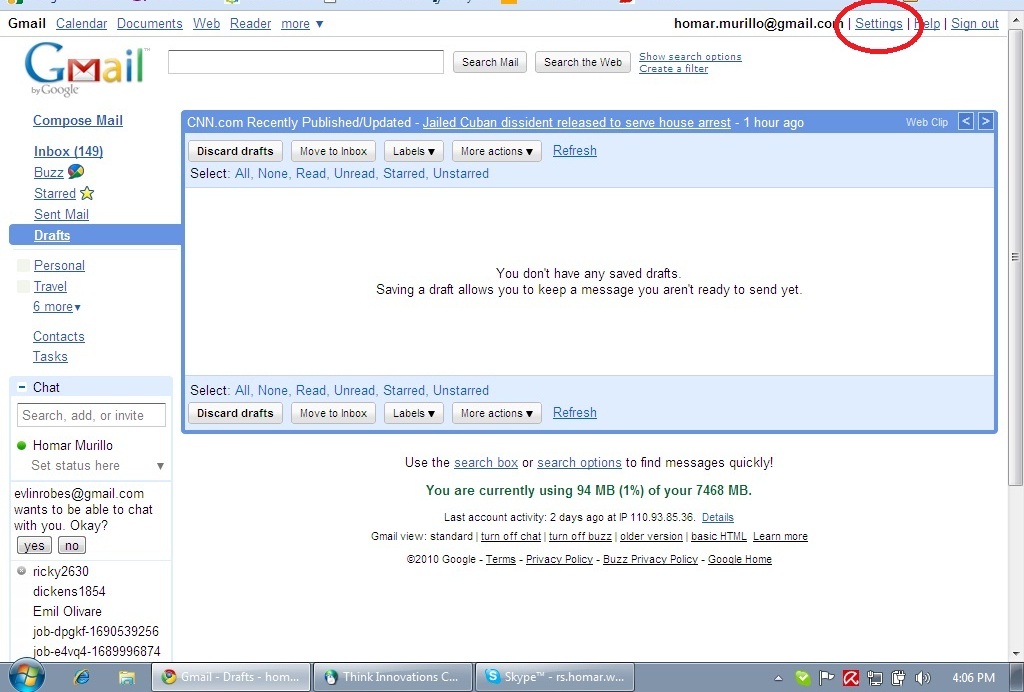The image size is (1024, 692).
Task: Open the bottom More actions dropdown
Action: point(496,413)
